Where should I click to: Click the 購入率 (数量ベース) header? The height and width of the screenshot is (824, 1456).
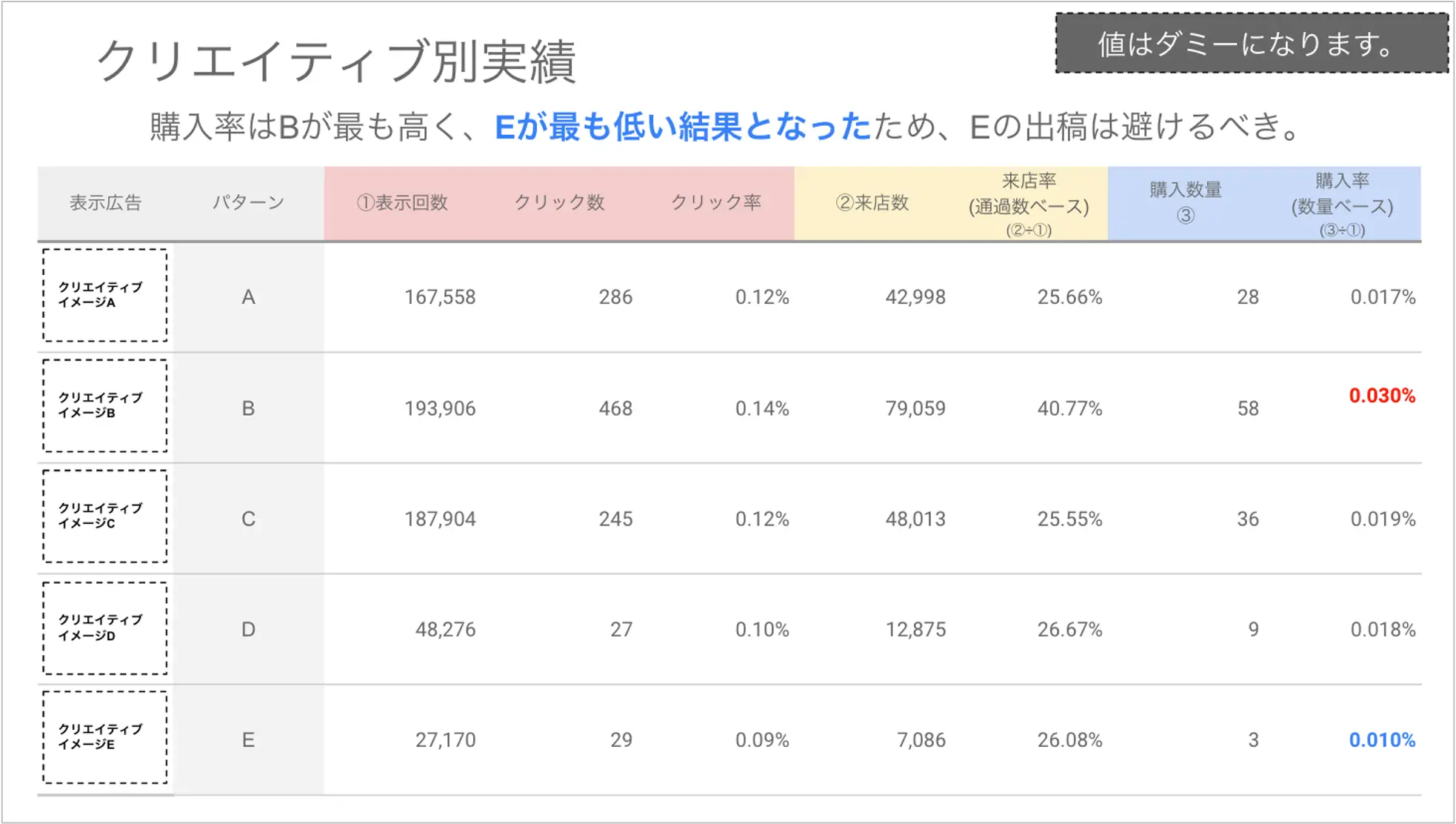(1341, 204)
